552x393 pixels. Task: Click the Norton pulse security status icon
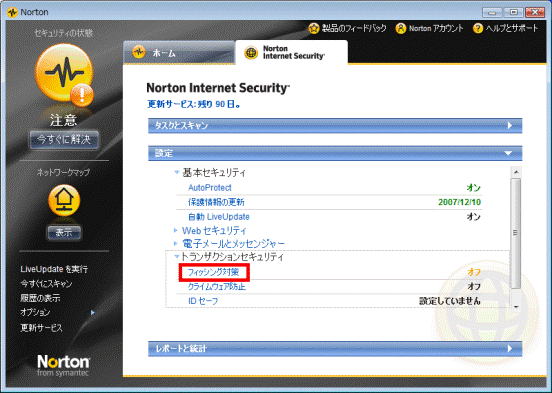(64, 73)
